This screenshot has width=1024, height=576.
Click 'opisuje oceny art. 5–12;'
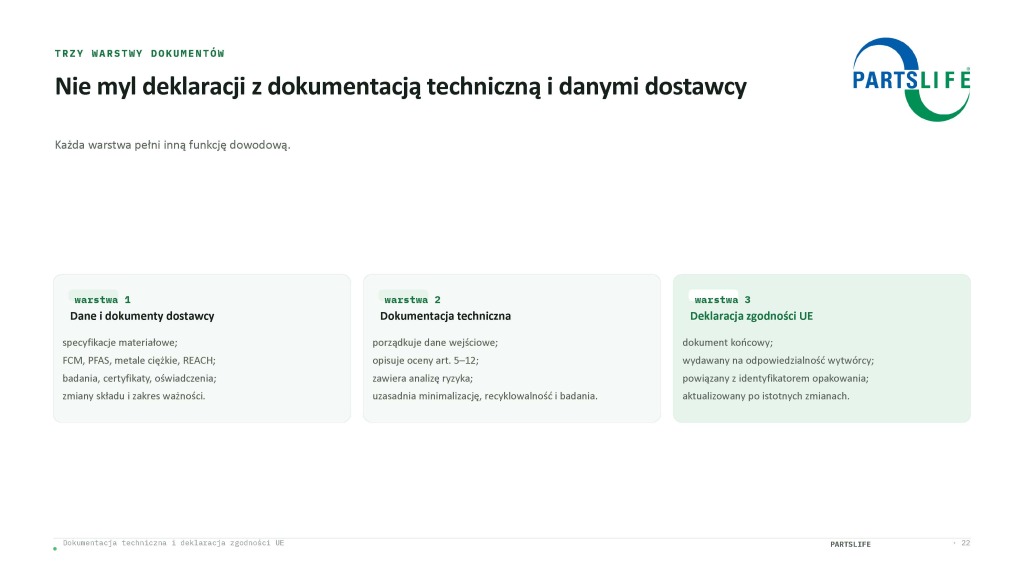click(x=426, y=360)
